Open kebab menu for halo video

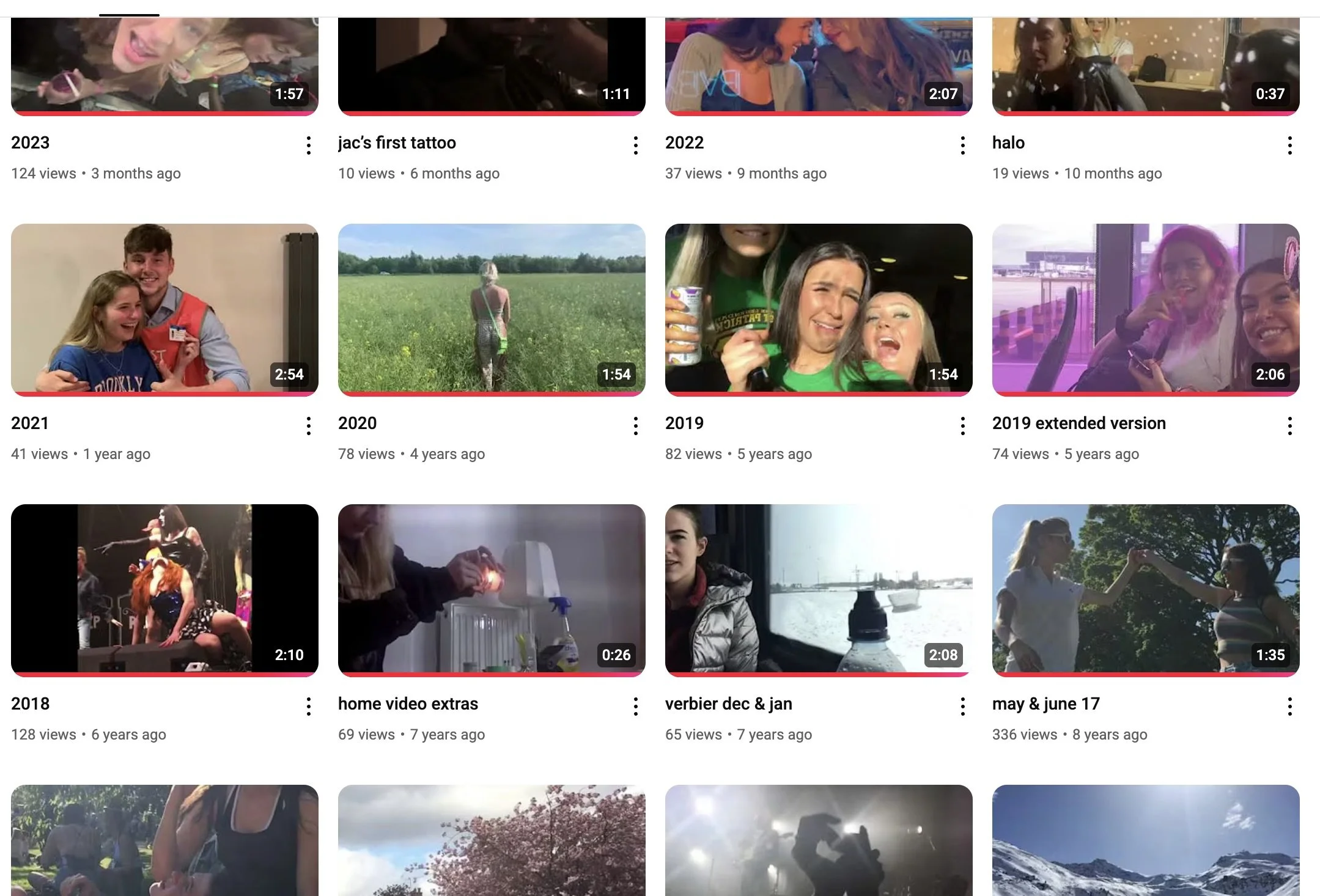click(1290, 145)
